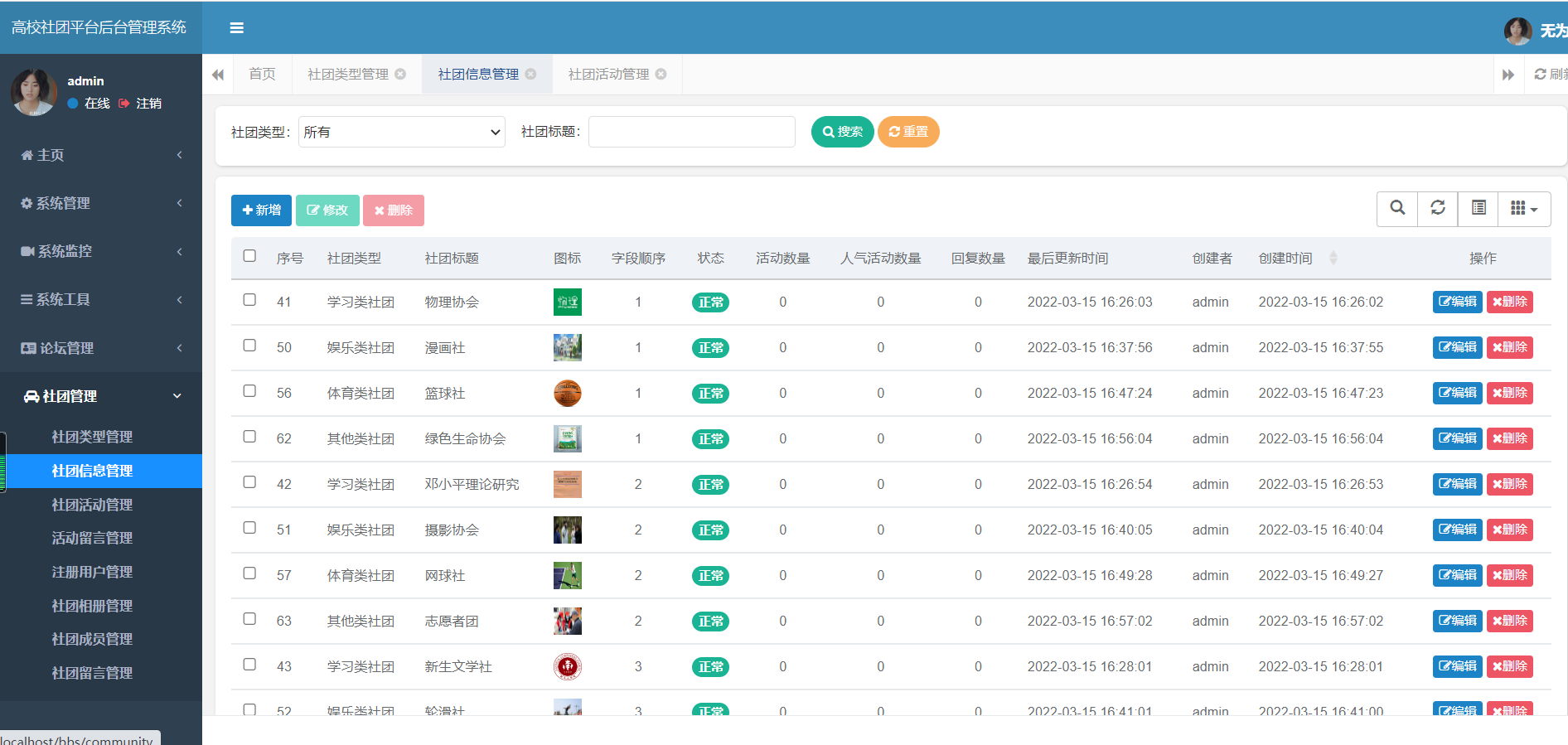The height and width of the screenshot is (745, 1568).
Task: Expand the 系统监控 sidebar menu
Action: [101, 251]
